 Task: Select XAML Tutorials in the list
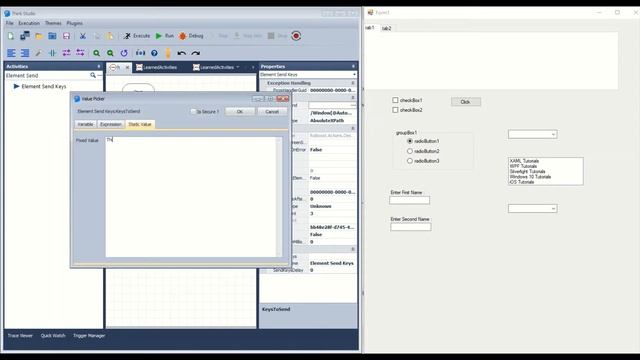[x=524, y=161]
